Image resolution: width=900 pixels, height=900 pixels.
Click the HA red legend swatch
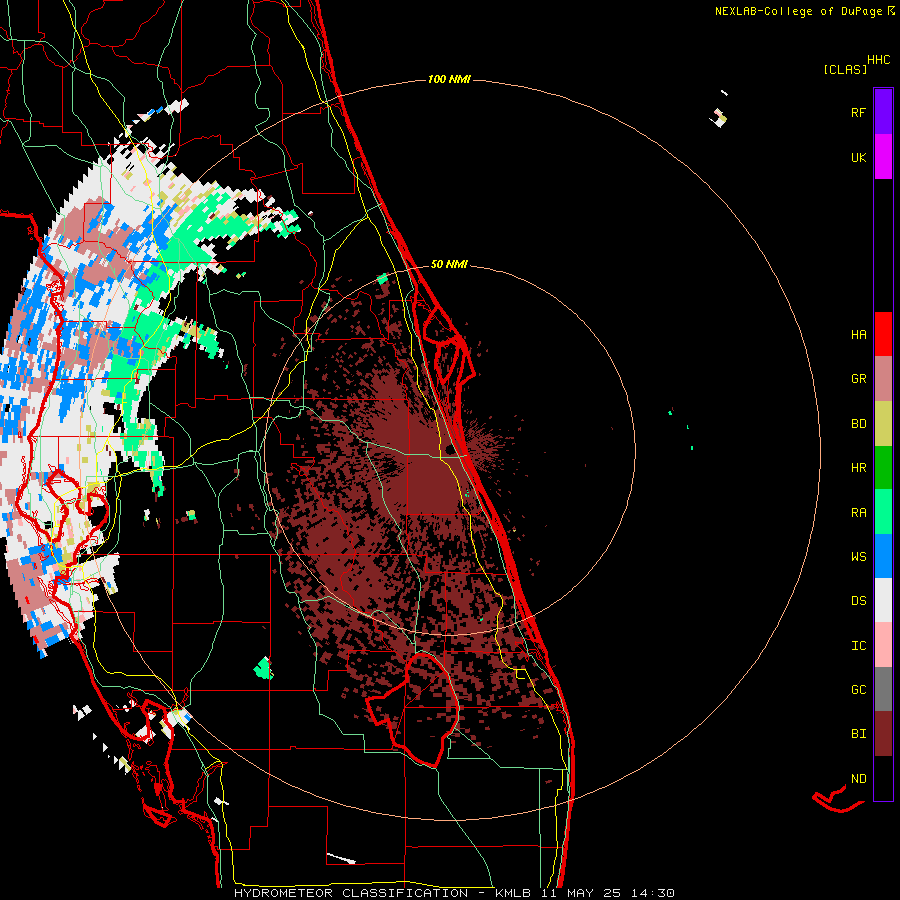click(883, 334)
